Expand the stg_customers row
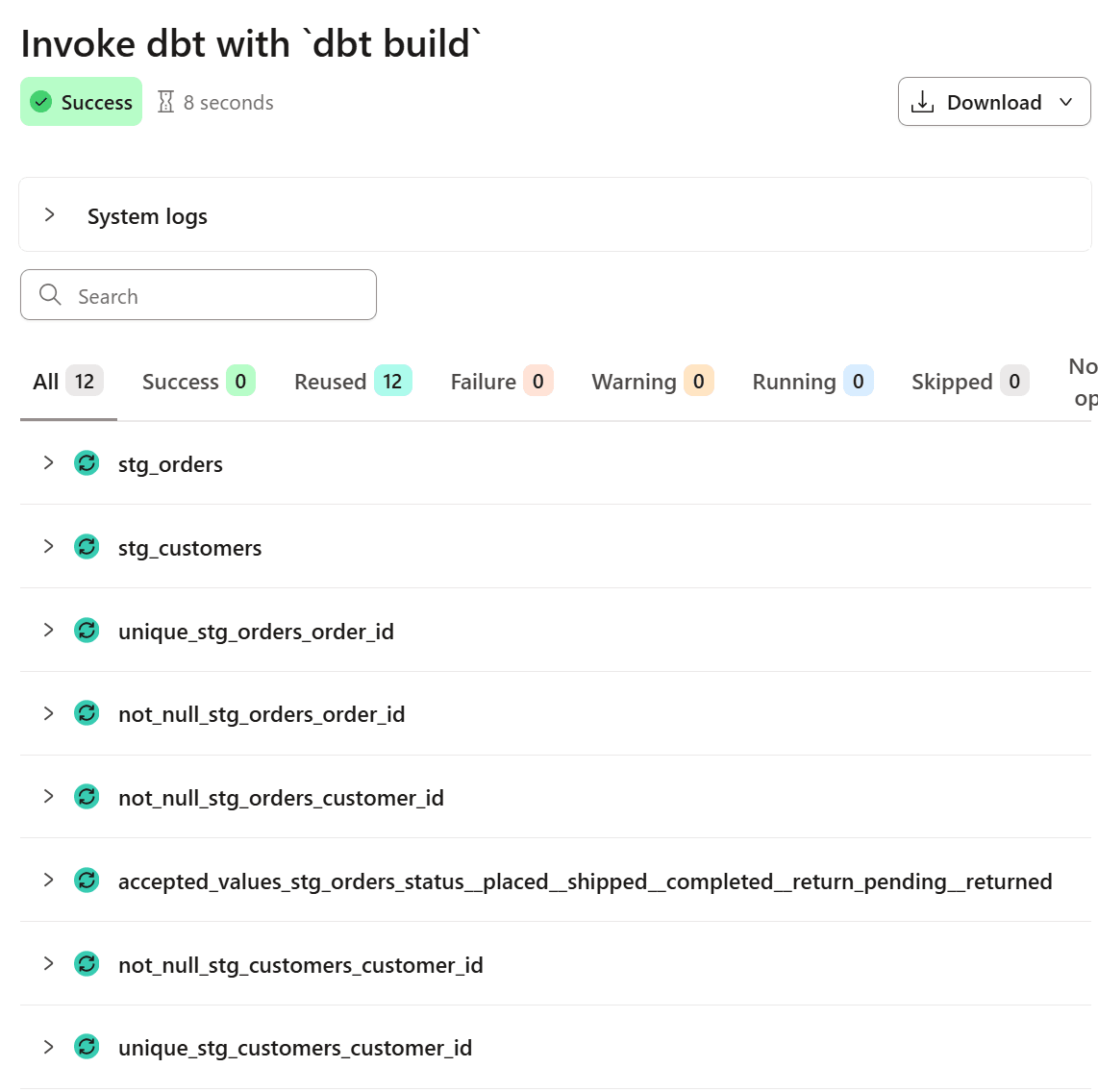The height and width of the screenshot is (1092, 1098). (48, 547)
